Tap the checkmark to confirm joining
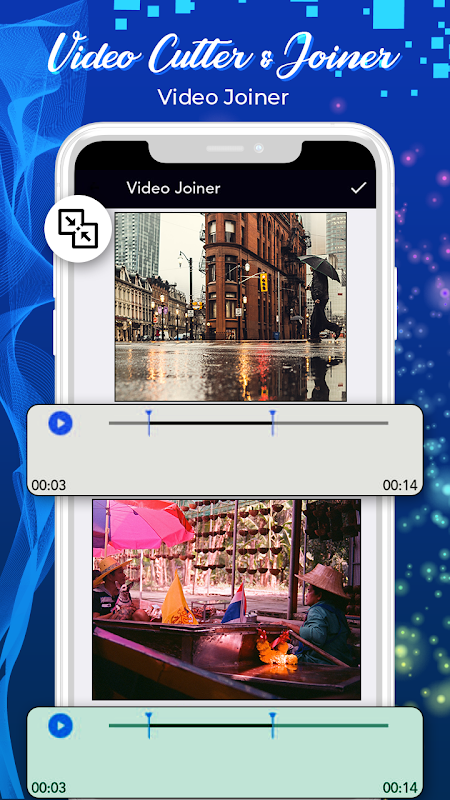The width and height of the screenshot is (450, 800). point(358,188)
